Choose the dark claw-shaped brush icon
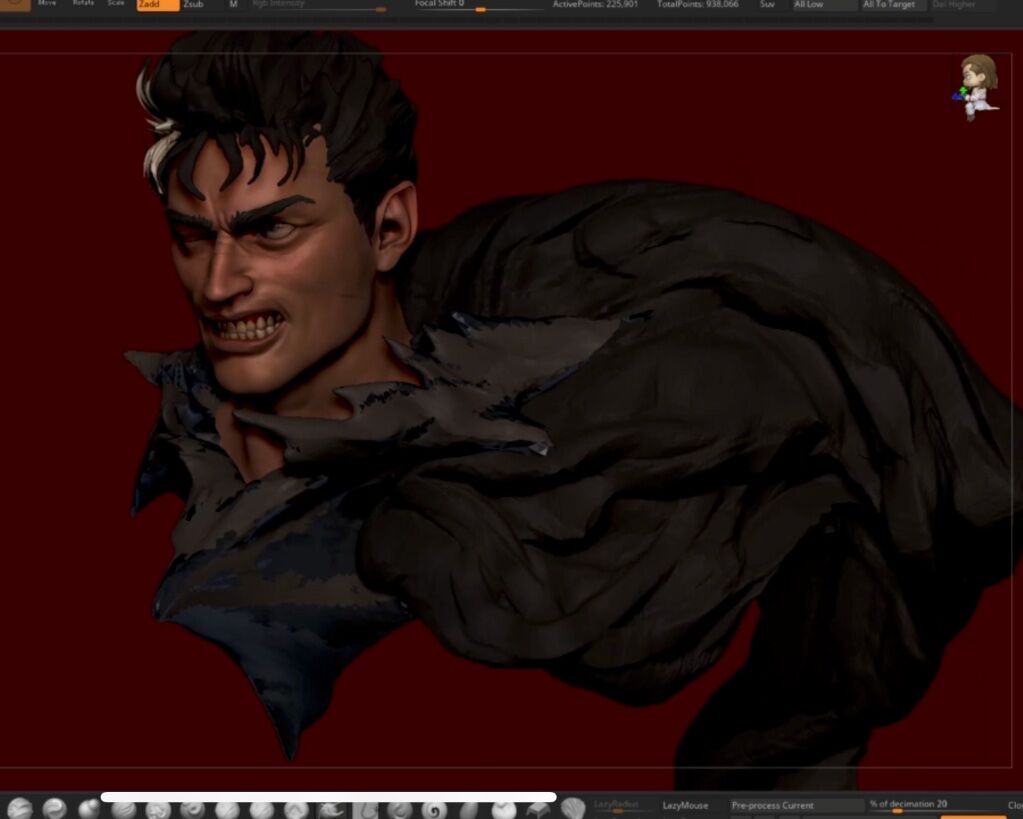 click(x=331, y=810)
